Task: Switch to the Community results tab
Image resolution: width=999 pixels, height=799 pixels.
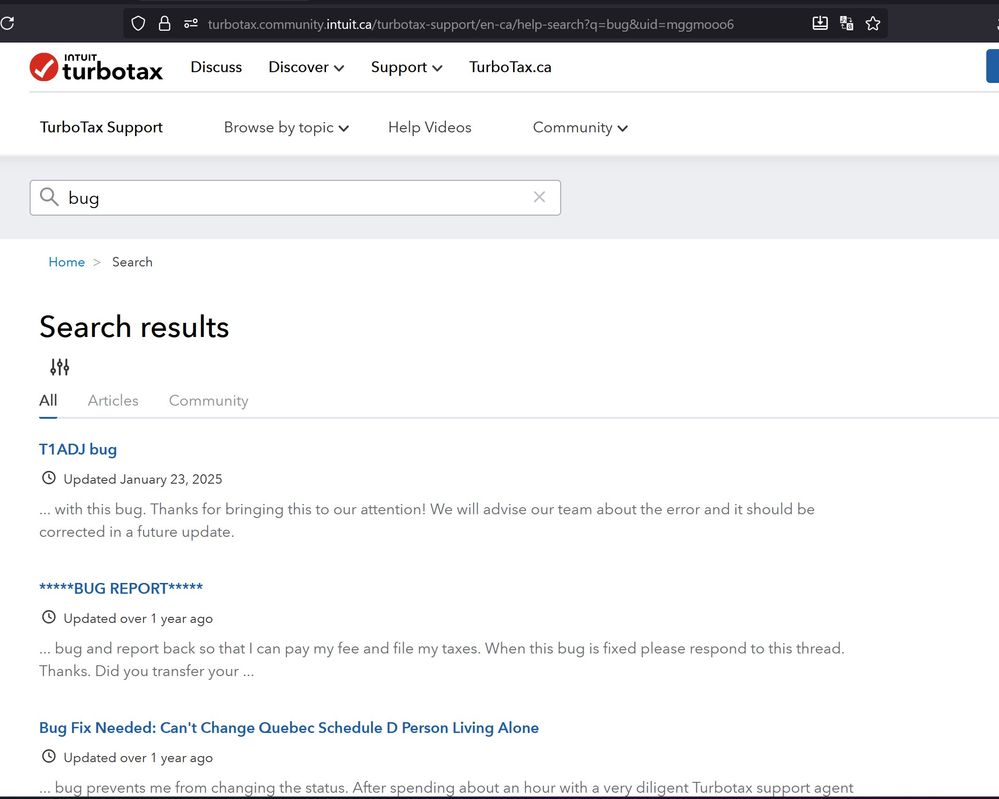Action: click(208, 400)
